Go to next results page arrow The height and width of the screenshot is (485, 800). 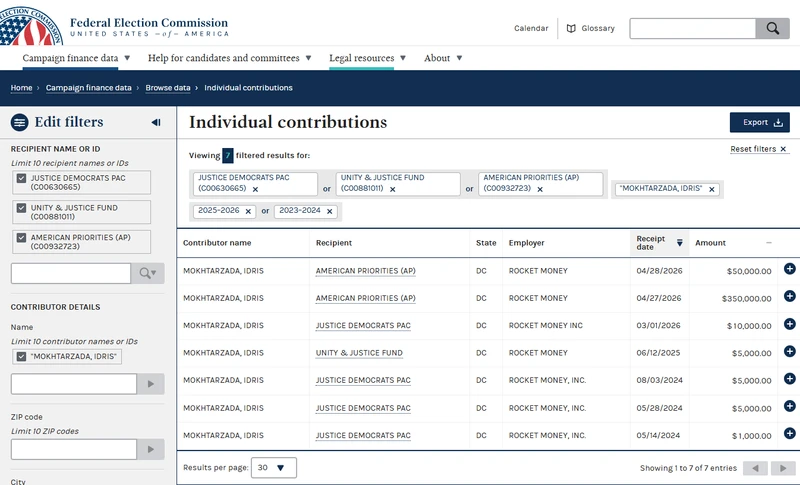pyautogui.click(x=783, y=468)
